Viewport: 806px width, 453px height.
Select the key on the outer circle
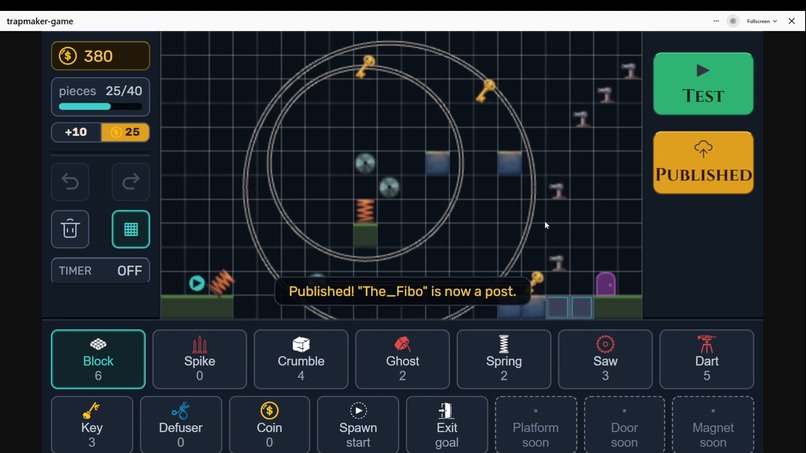(485, 90)
